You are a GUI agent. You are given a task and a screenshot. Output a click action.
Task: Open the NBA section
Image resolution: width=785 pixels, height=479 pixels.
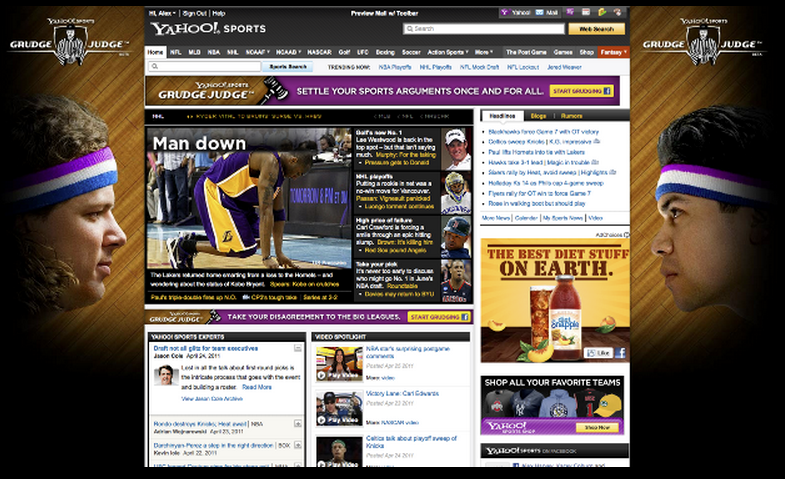point(214,52)
